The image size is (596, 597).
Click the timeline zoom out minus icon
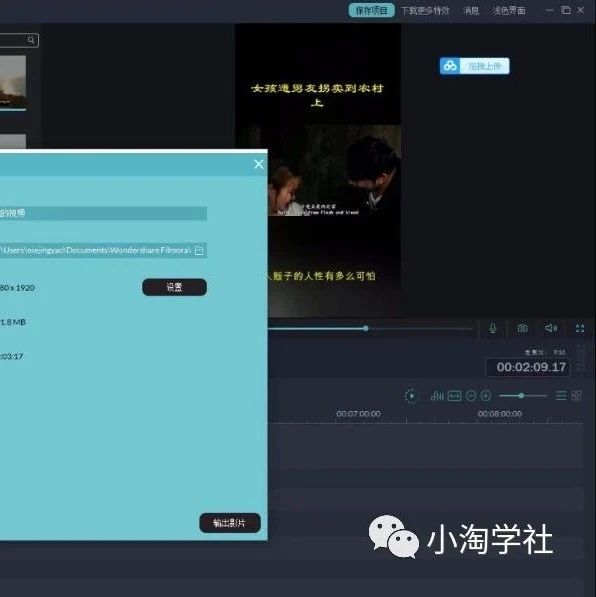471,396
